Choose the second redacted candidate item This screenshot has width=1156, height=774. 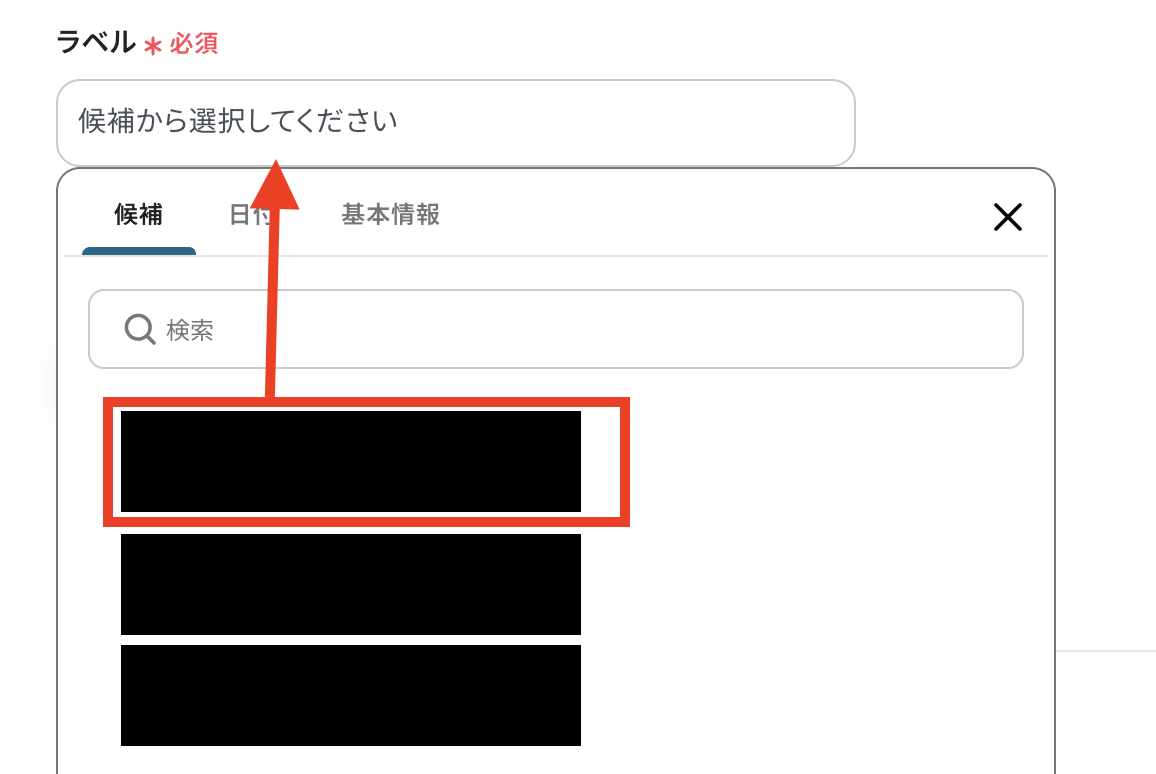[351, 584]
